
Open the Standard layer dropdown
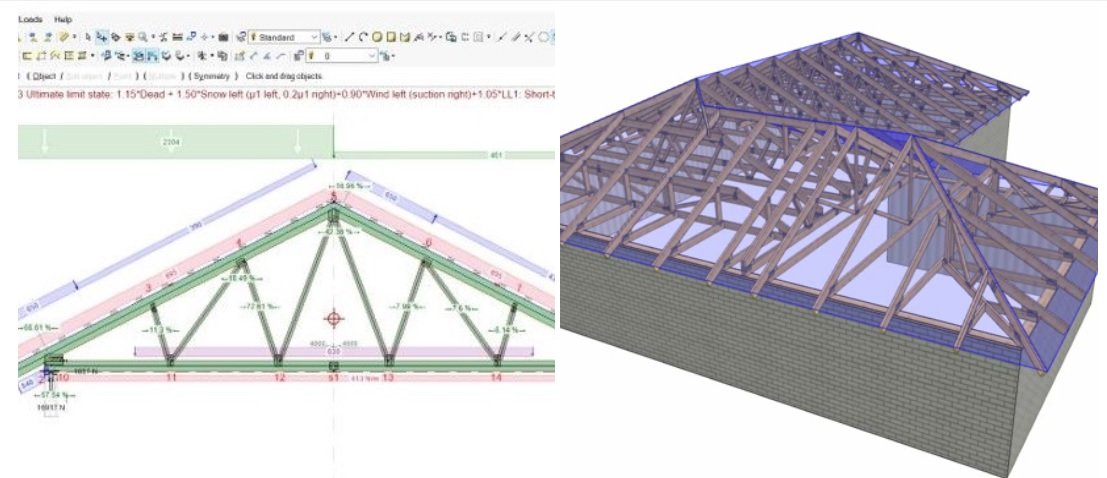[x=314, y=37]
